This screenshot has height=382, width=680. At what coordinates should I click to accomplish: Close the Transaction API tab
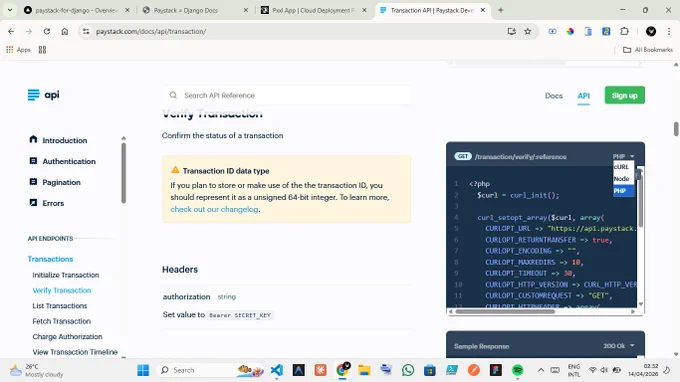click(x=483, y=10)
